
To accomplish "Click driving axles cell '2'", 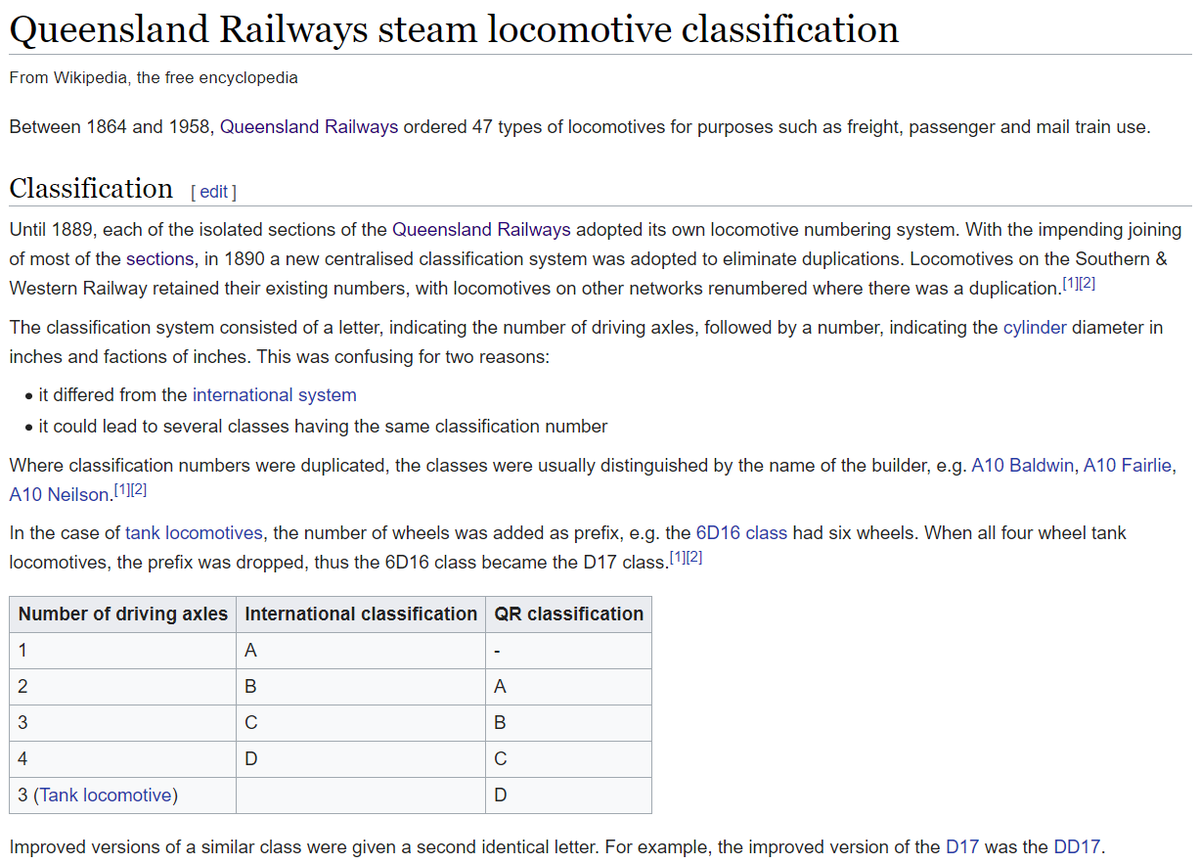I will pos(123,686).
